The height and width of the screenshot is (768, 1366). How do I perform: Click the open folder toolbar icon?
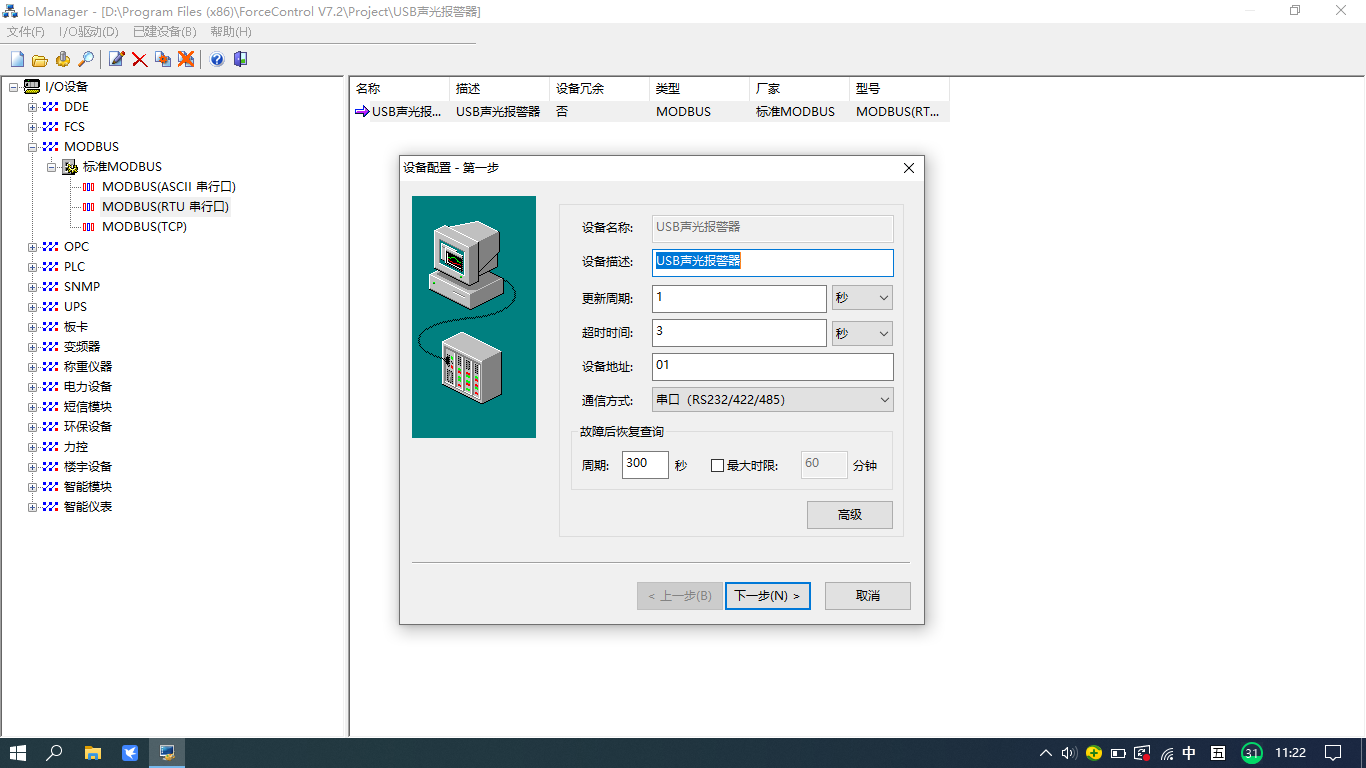[x=40, y=60]
